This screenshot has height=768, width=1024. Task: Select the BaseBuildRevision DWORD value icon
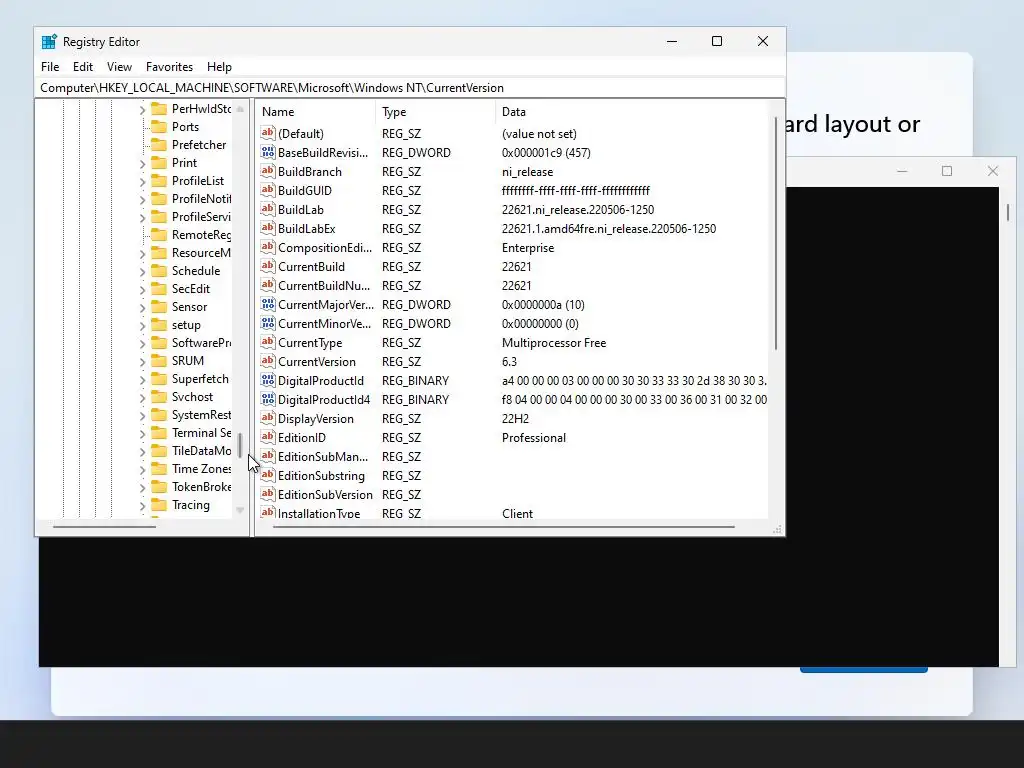click(268, 152)
